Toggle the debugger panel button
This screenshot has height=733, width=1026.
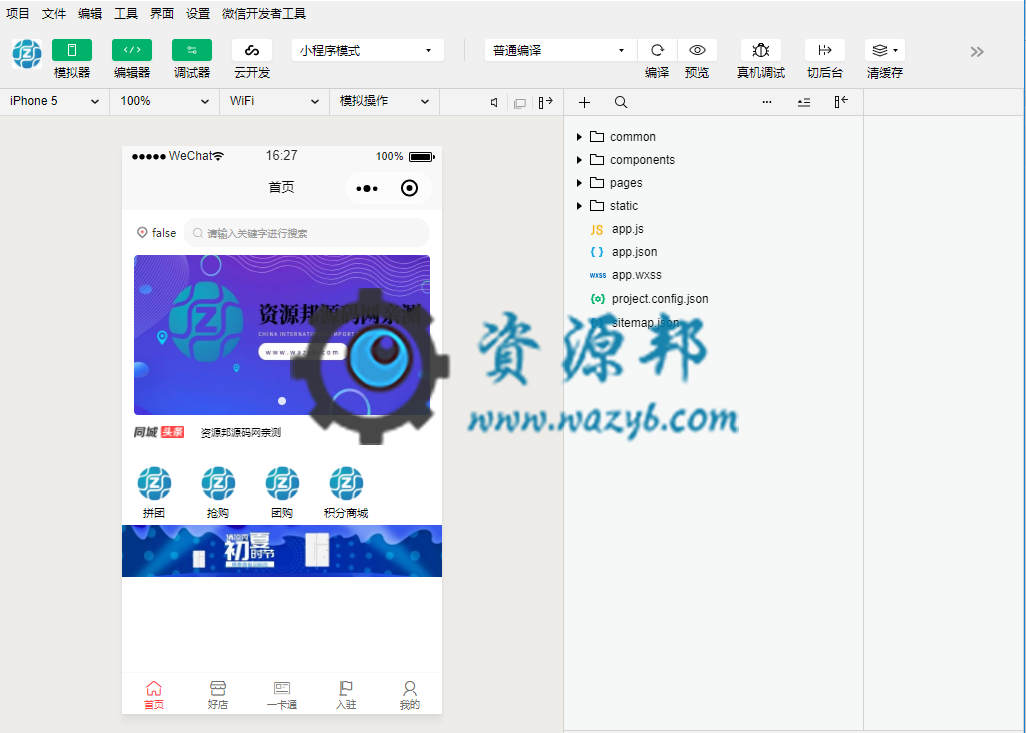pyautogui.click(x=192, y=50)
